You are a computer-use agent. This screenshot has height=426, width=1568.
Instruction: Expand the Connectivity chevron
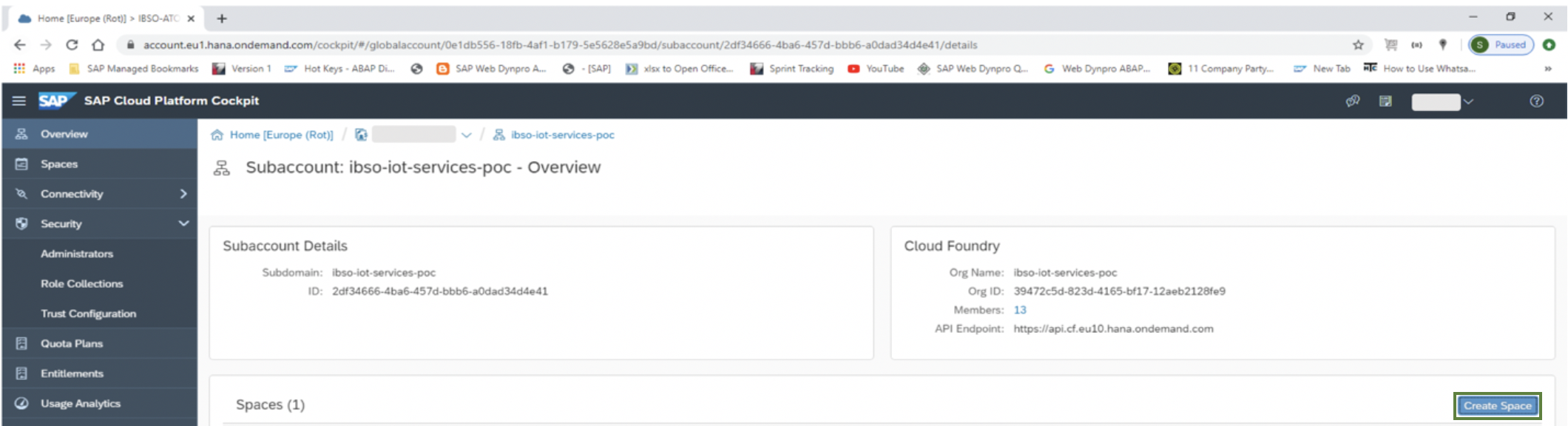tap(183, 194)
